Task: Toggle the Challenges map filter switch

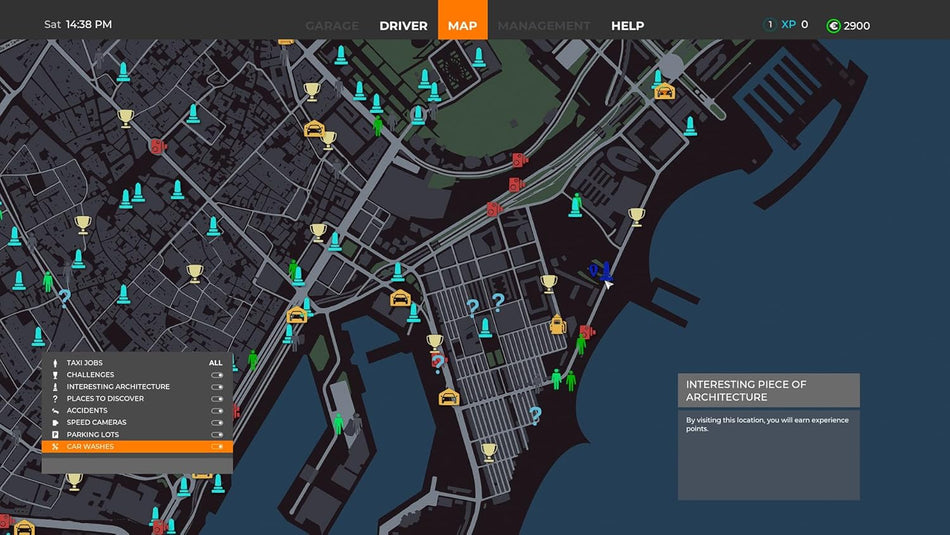Action: click(216, 375)
